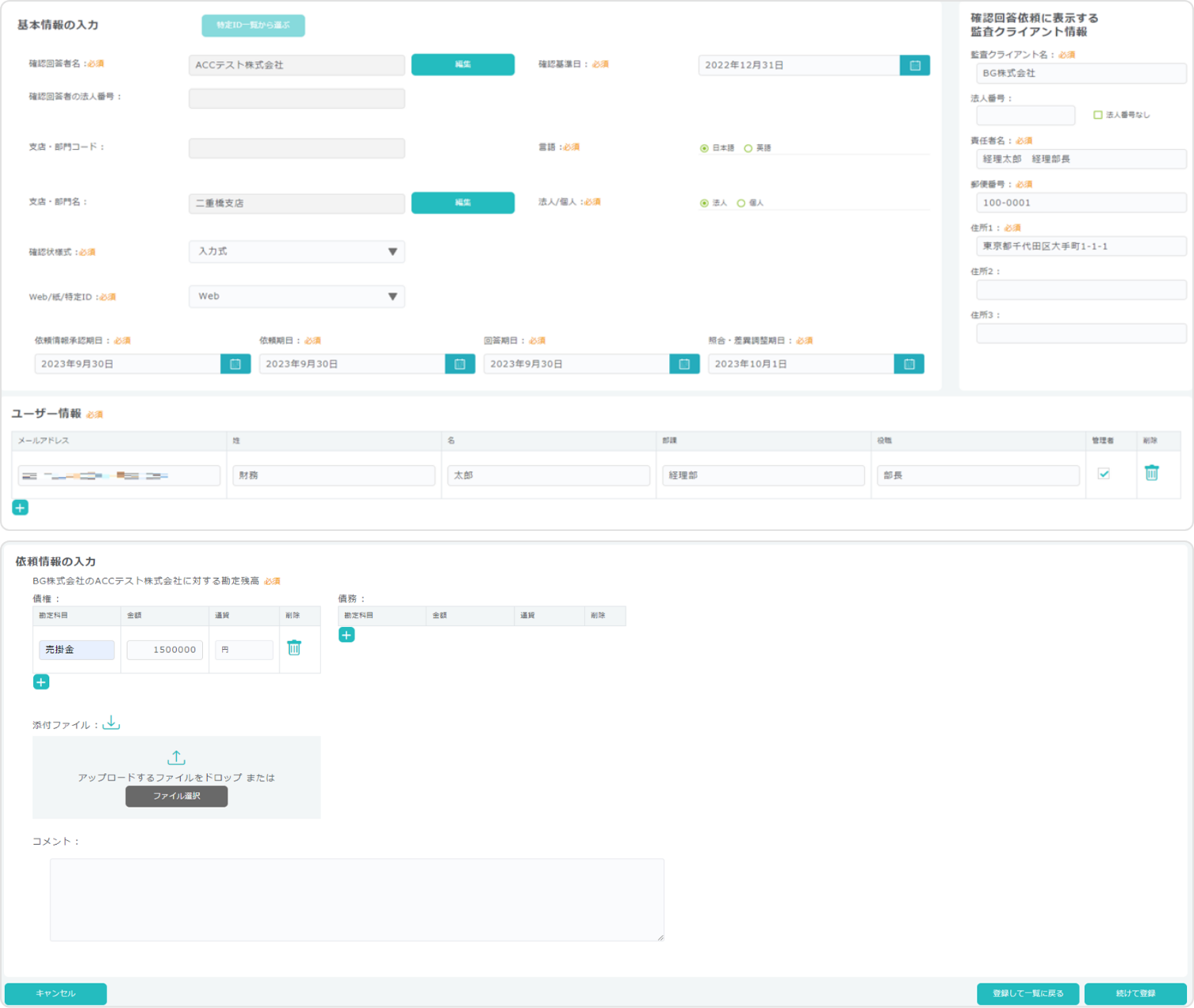Viewport: 1194px width, 1008px height.
Task: Click 特定ID一覧から選ぶ button
Action: coord(253,25)
